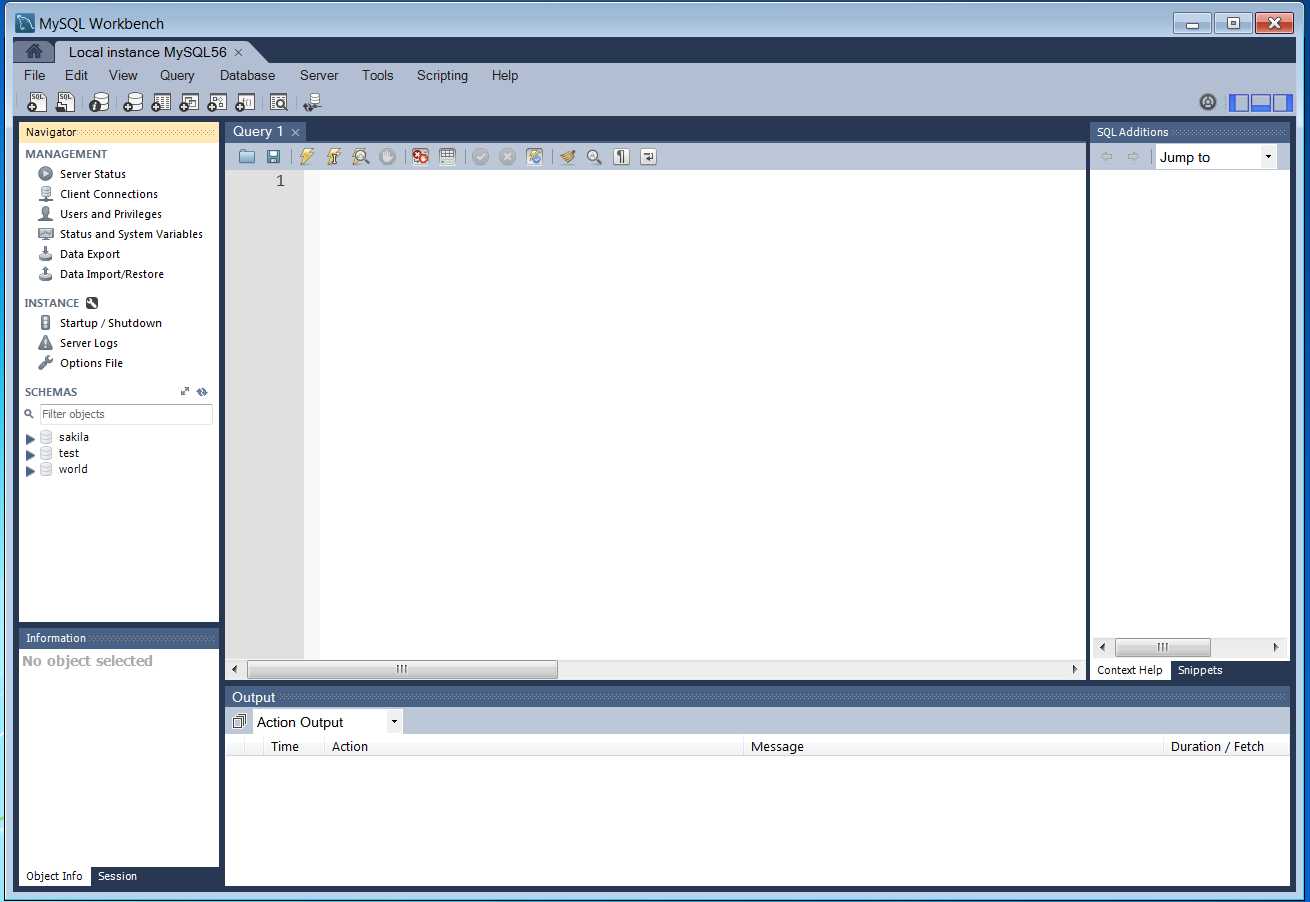Toggle continue on error icon
1310x902 pixels.
point(420,157)
